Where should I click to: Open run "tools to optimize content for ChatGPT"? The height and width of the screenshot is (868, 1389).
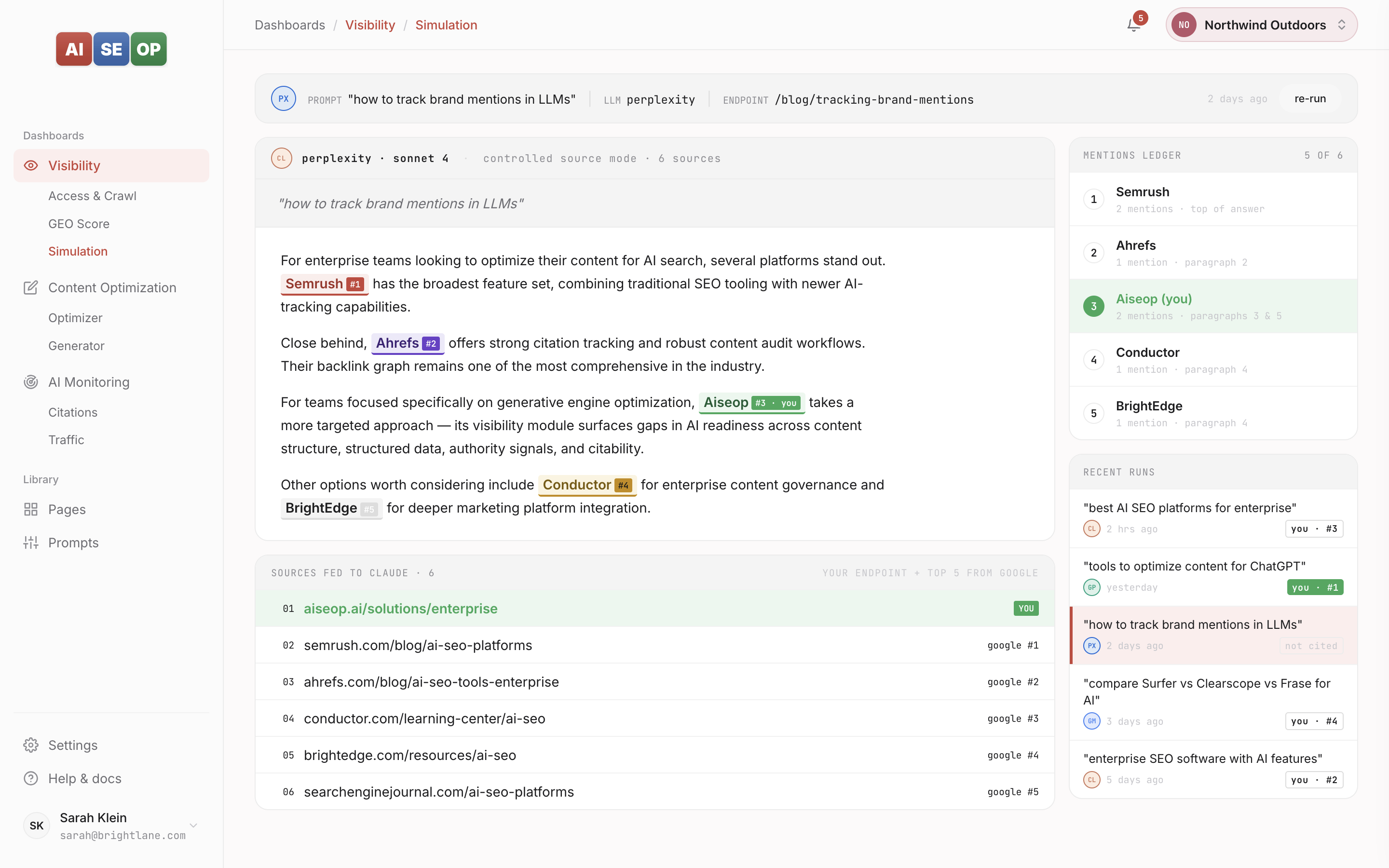(x=1213, y=577)
